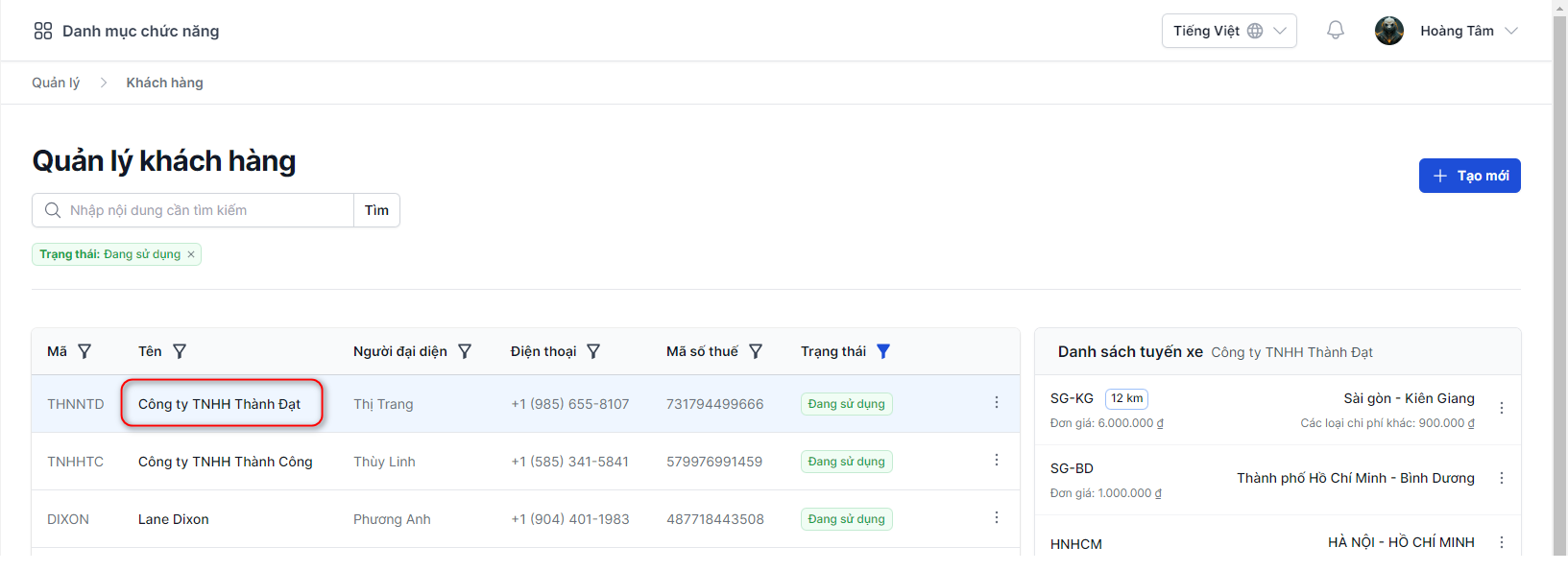
Task: Select the Khách hàng breadcrumb item
Action: [164, 83]
